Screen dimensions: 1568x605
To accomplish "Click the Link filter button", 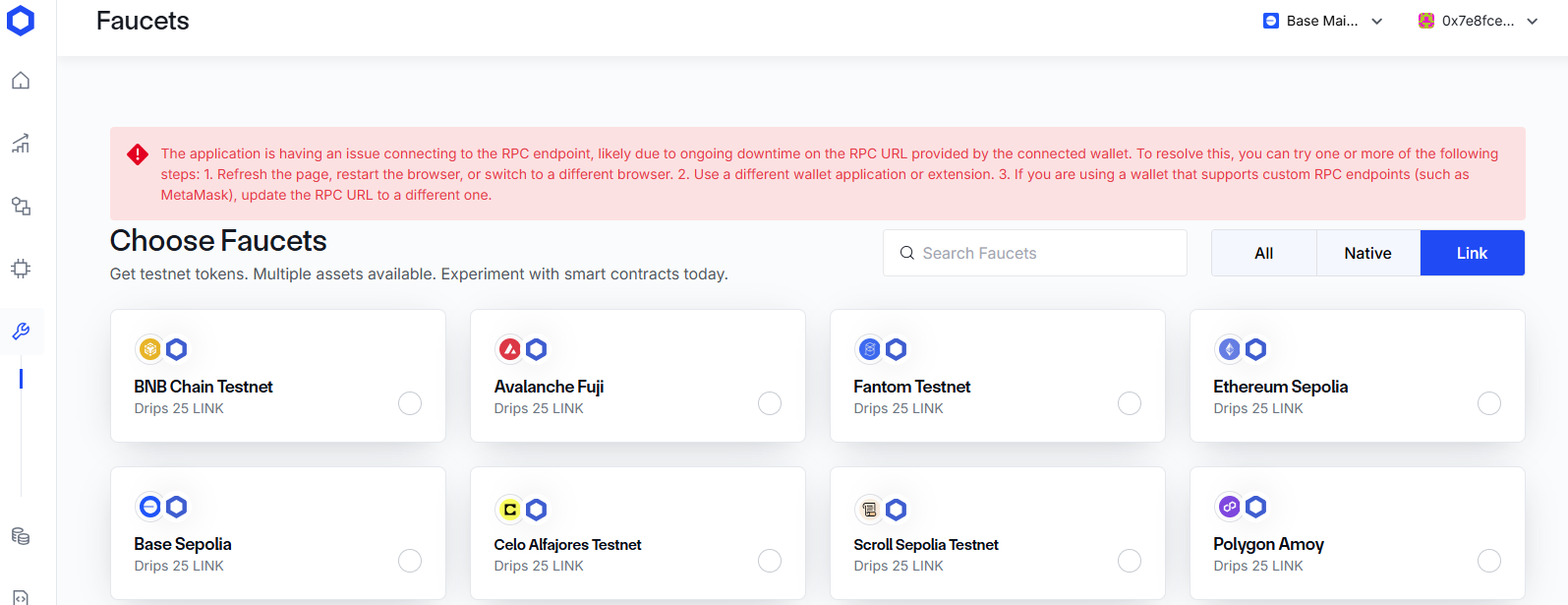I will (1472, 253).
